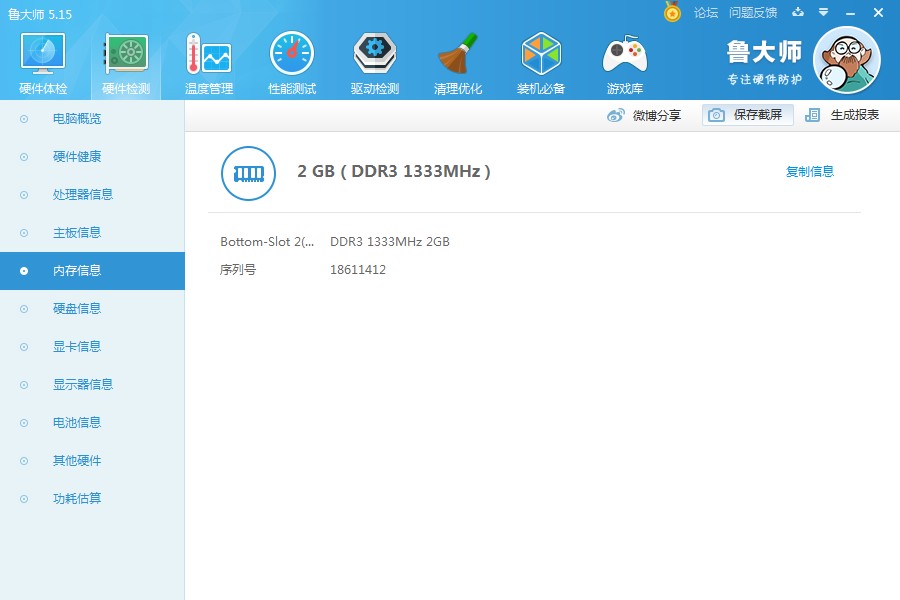
Task: Click bullet icon beside 显示器信息
Action: click(24, 385)
